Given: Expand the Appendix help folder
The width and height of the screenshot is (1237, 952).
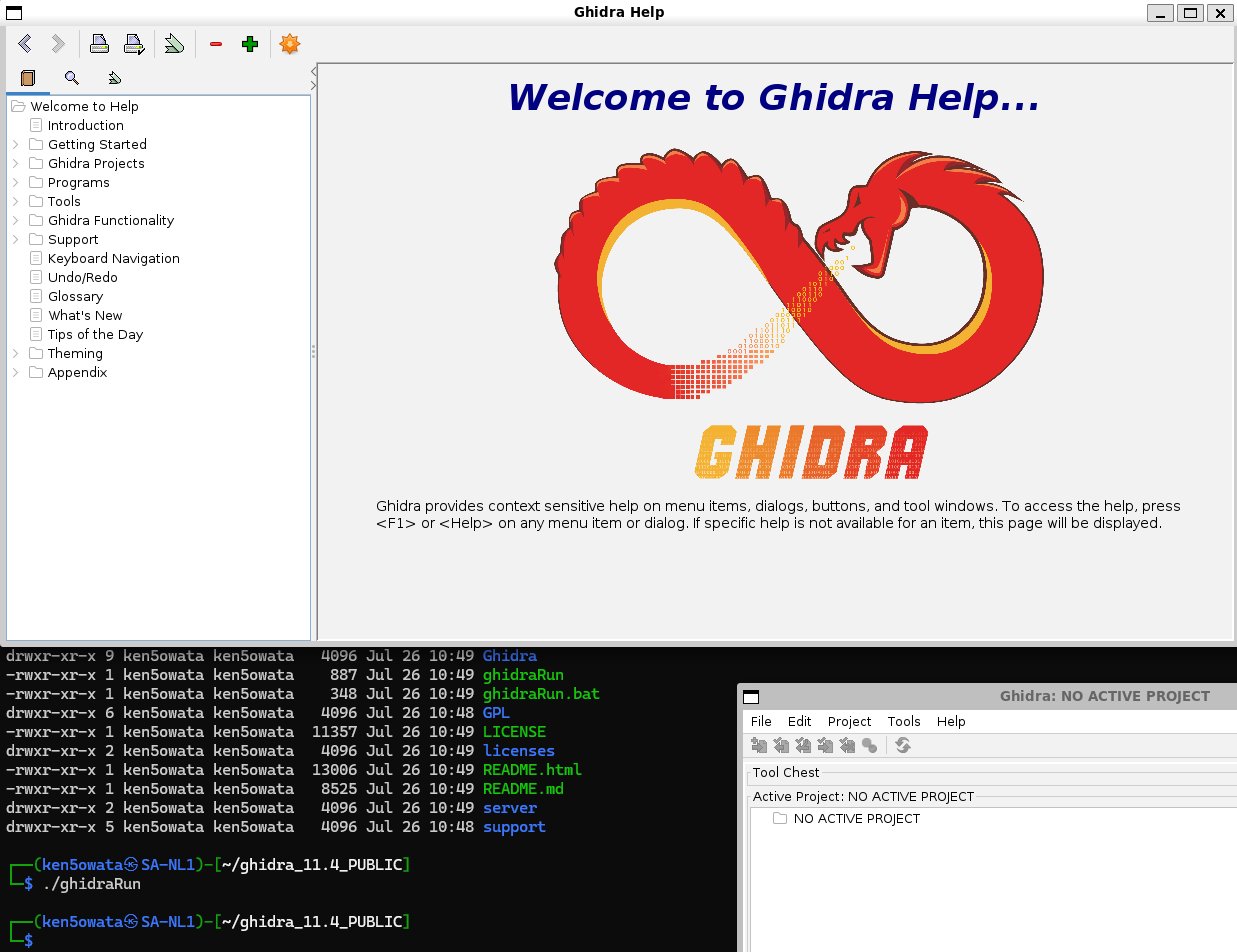Looking at the screenshot, I should click(x=16, y=372).
